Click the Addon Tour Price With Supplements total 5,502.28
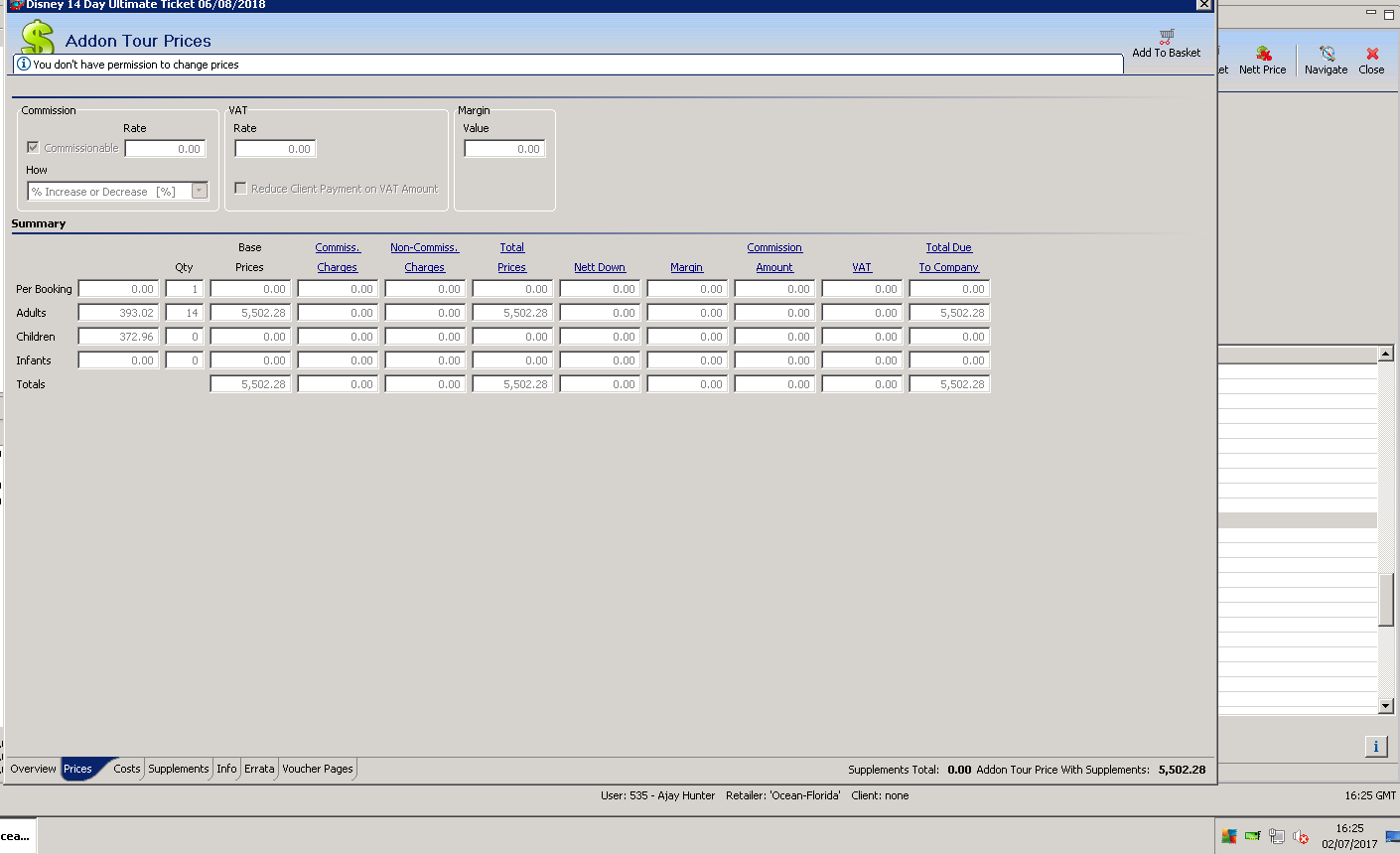 (x=1182, y=770)
